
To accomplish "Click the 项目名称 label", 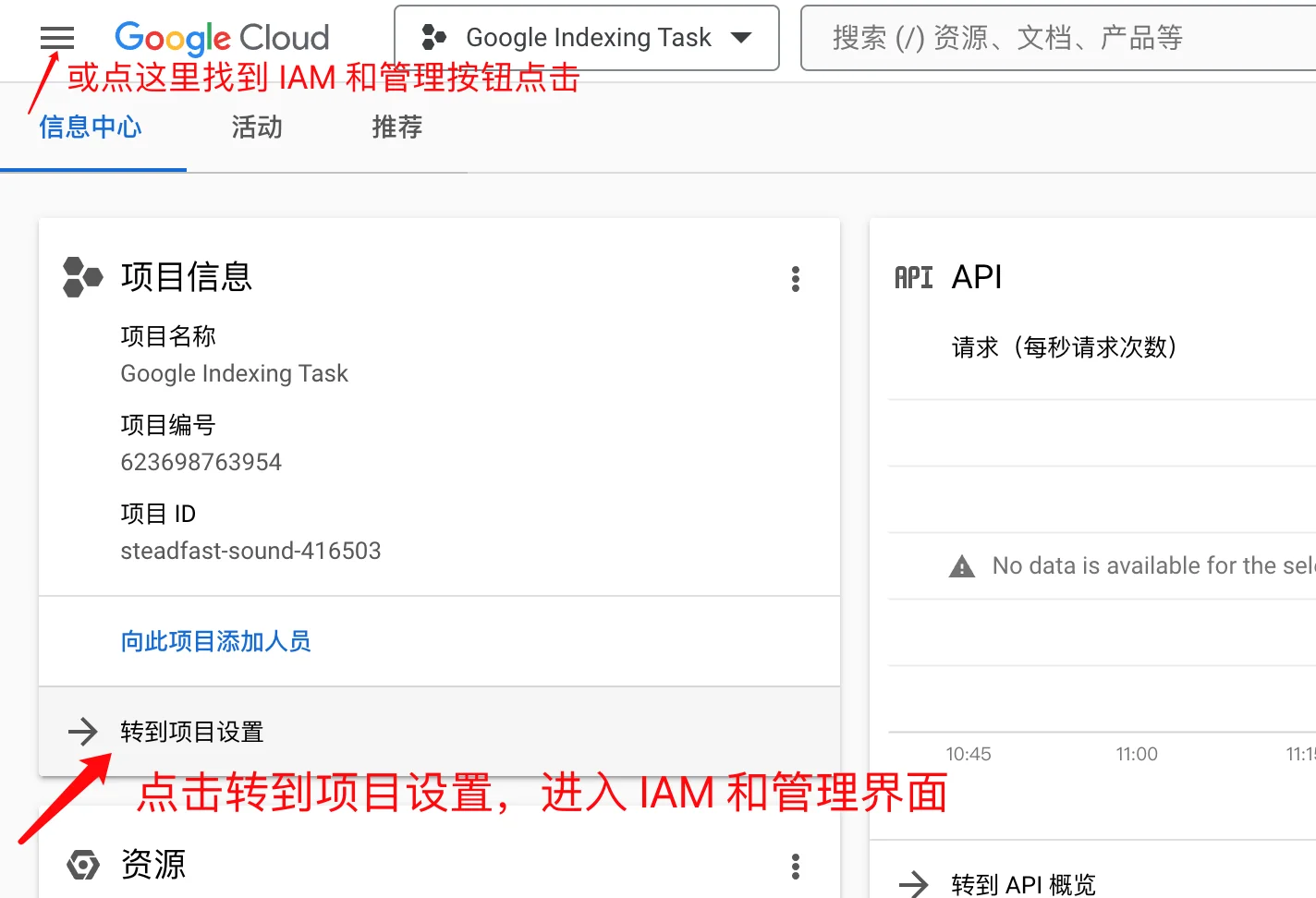I will (x=168, y=336).
